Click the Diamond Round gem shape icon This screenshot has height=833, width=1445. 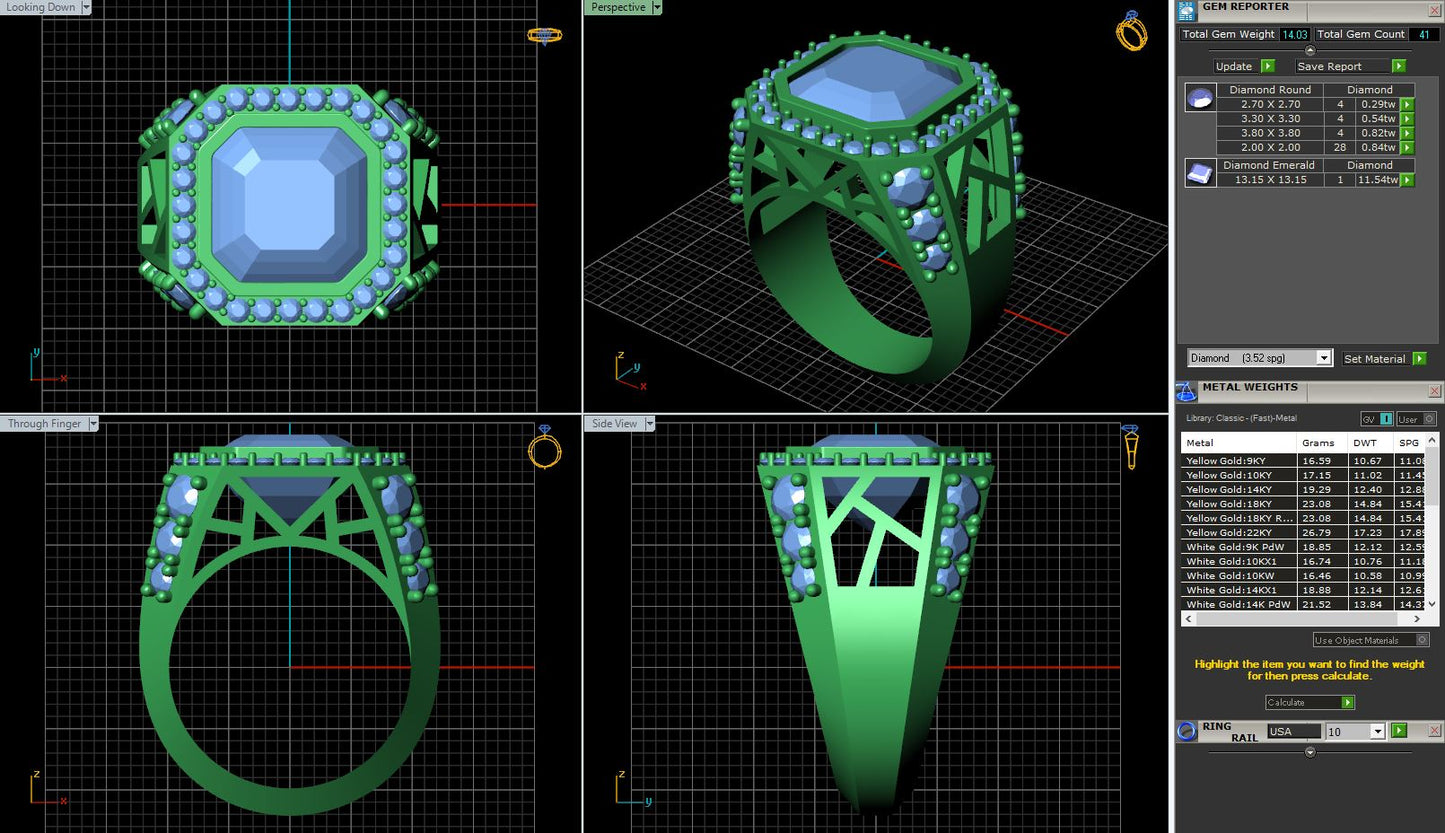[1200, 97]
